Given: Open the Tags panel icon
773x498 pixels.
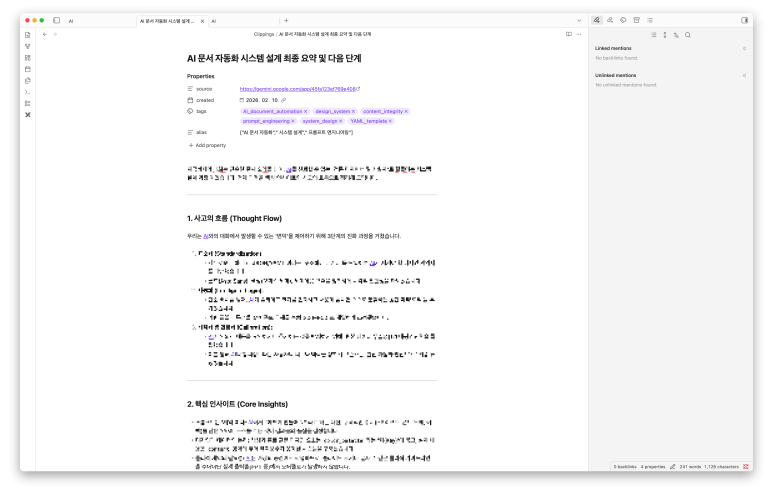Looking at the screenshot, I should click(x=622, y=20).
